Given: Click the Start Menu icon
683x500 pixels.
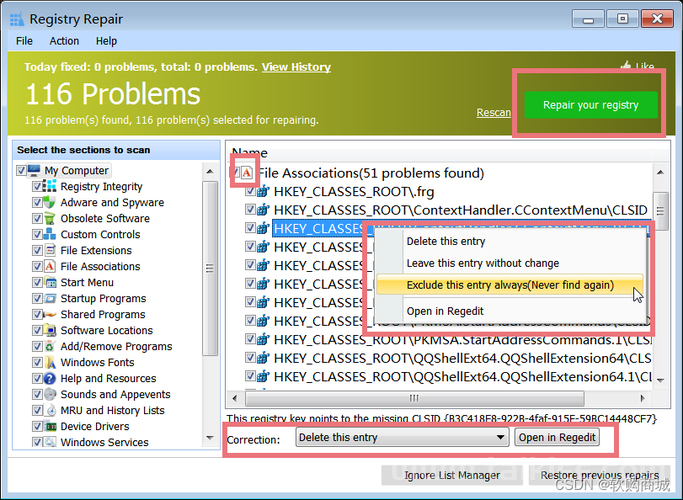Looking at the screenshot, I should (51, 282).
